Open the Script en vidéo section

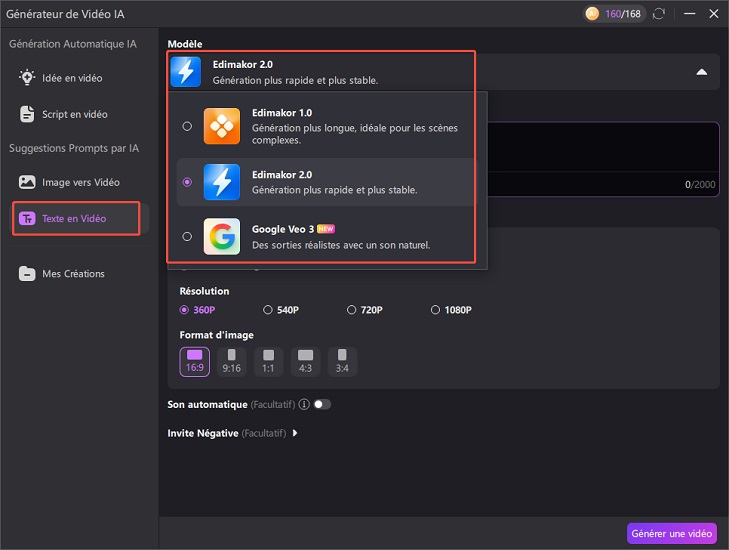(x=76, y=114)
